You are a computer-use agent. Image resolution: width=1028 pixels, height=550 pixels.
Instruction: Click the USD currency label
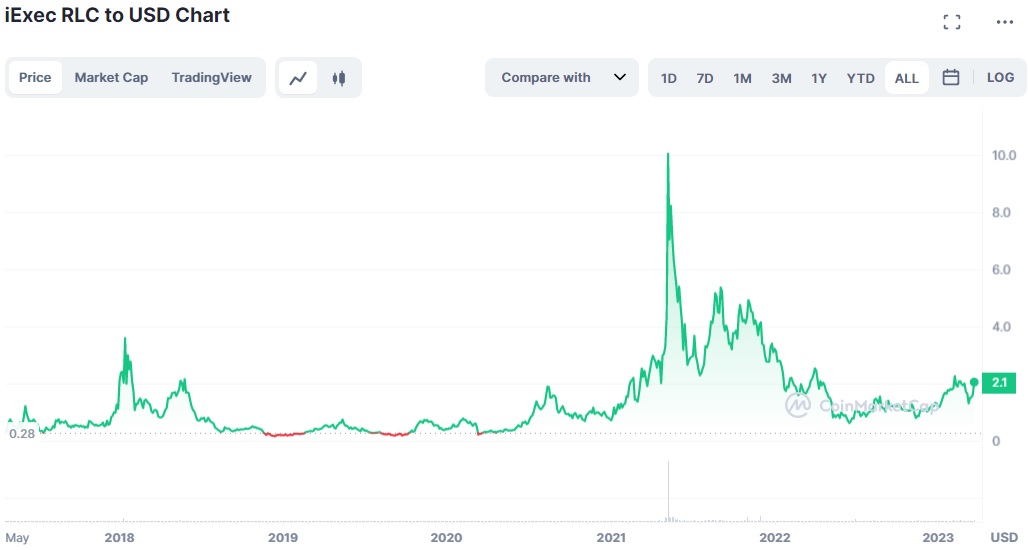(1004, 538)
